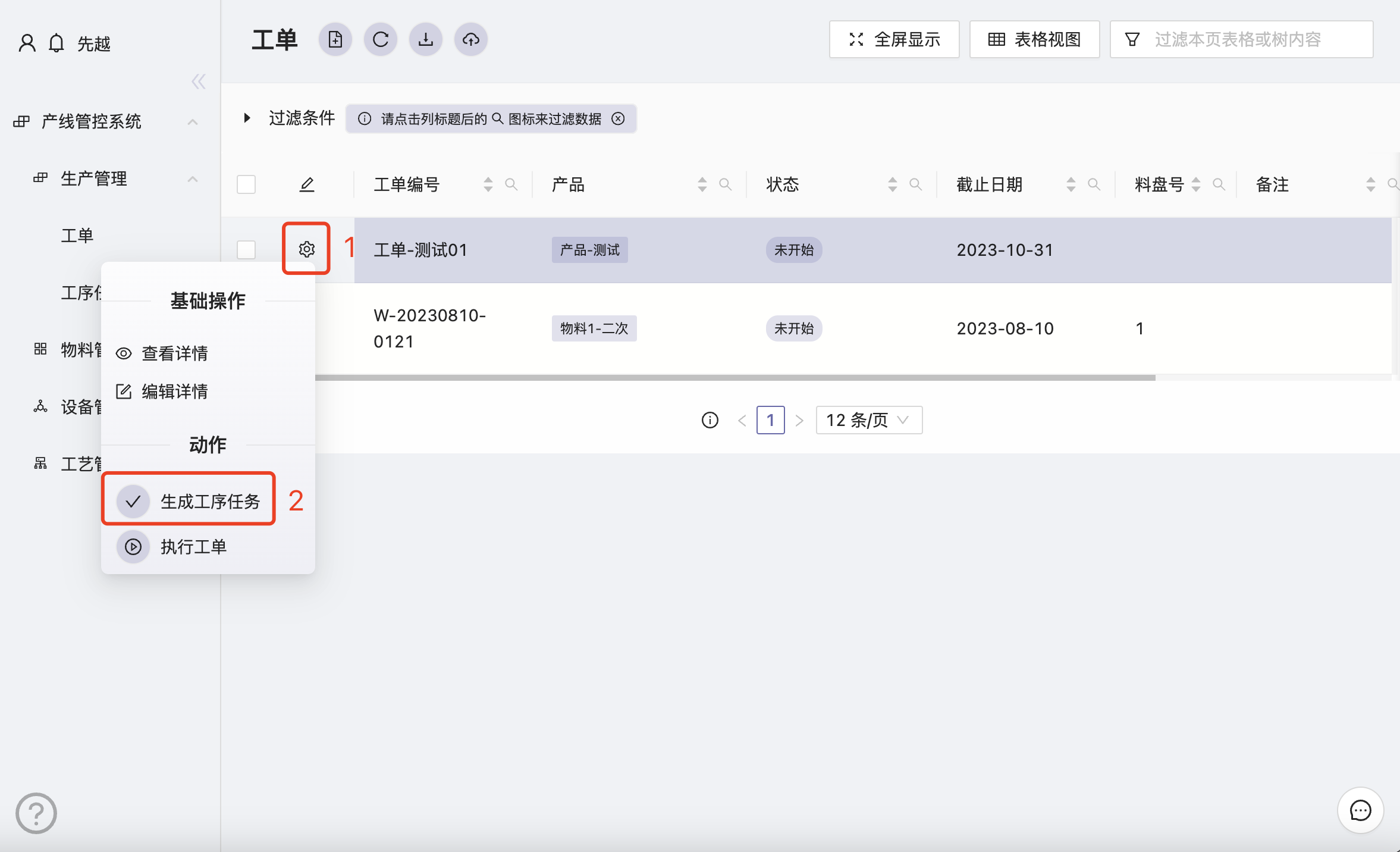Click the 全屏显示 button
Viewport: 1400px width, 852px height.
click(894, 40)
